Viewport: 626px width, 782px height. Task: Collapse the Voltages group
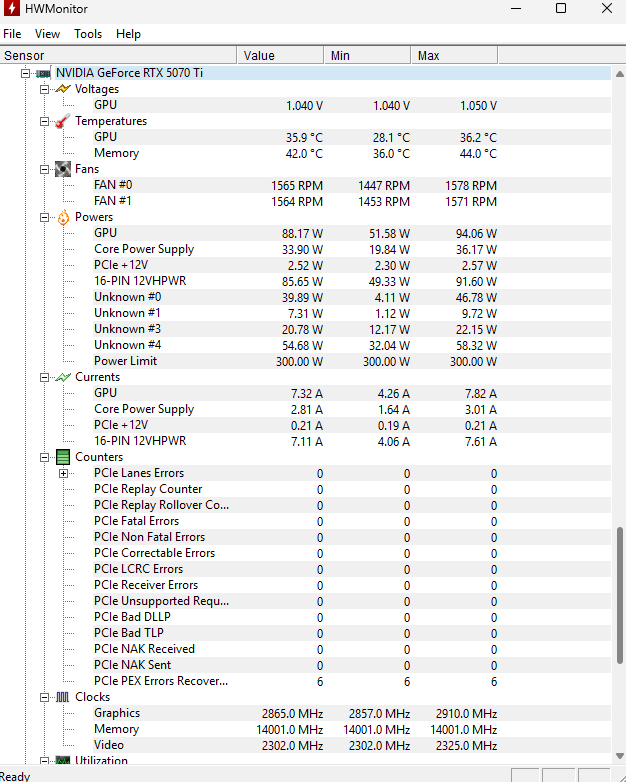tap(44, 89)
